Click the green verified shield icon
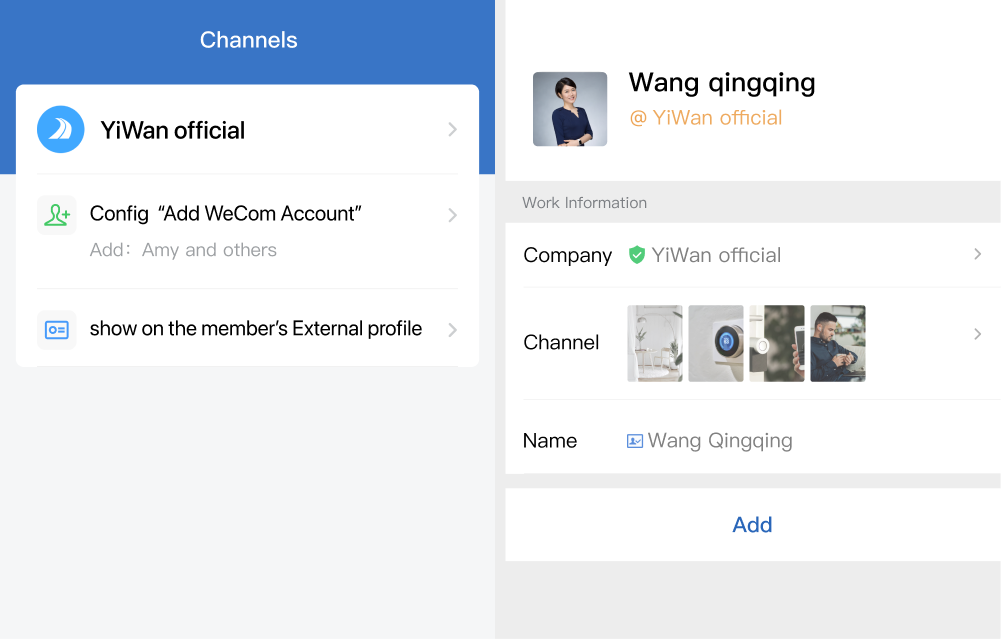This screenshot has height=640, width=1001. point(636,255)
